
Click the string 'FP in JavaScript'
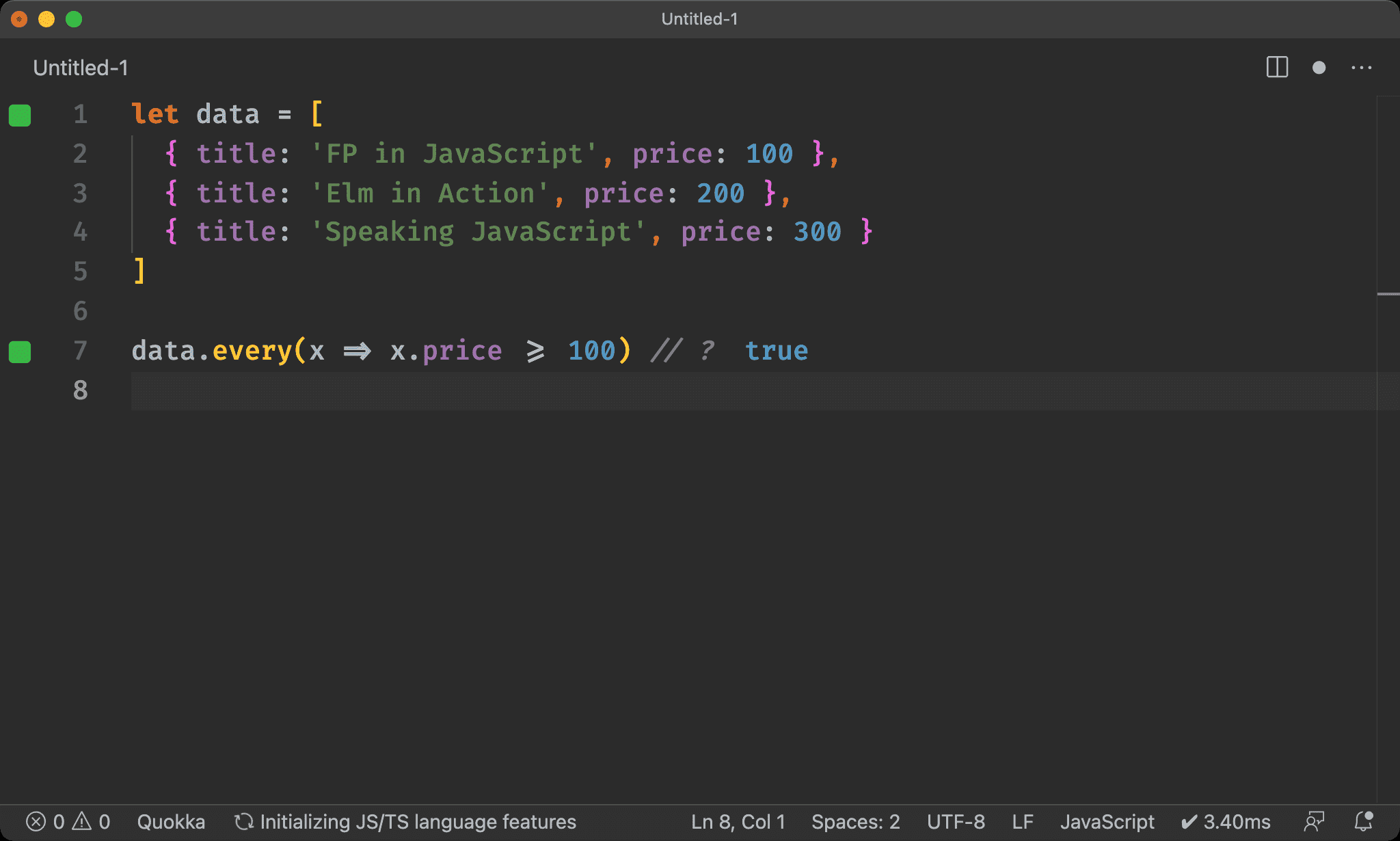454,154
